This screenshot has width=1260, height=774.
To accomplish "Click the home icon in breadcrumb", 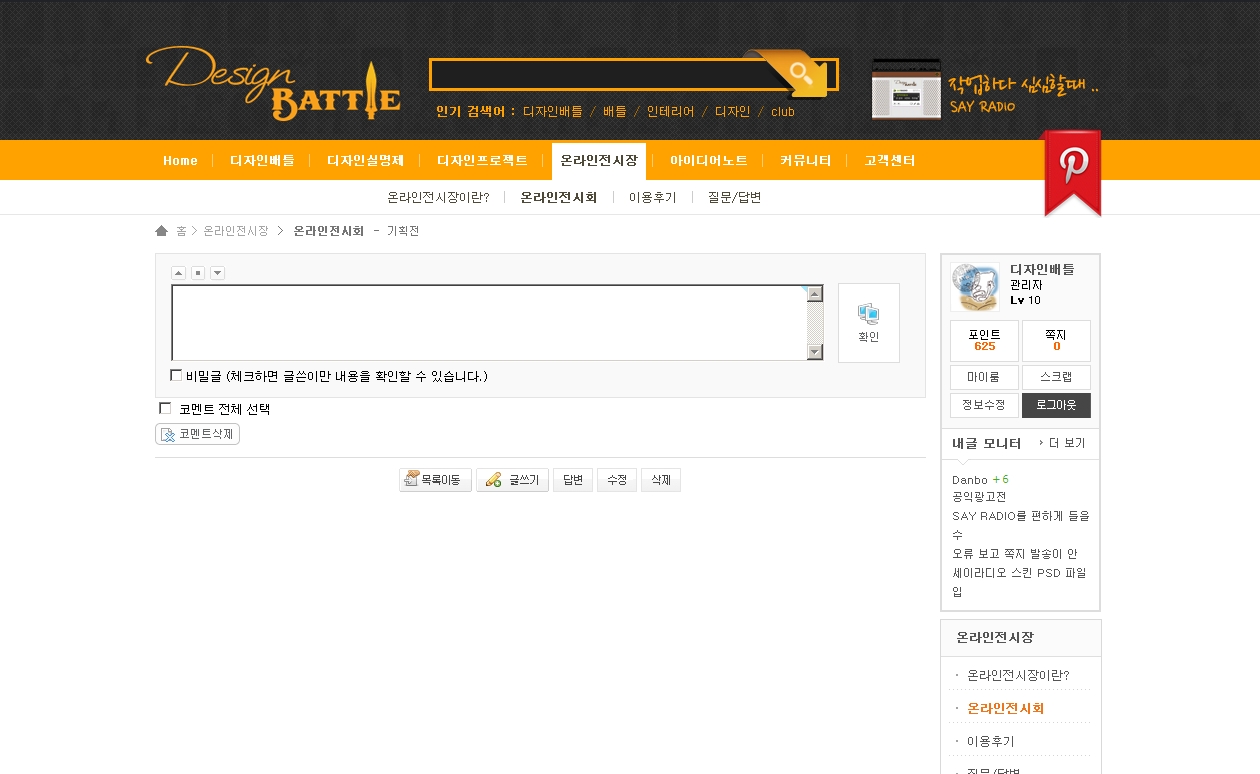I will (x=162, y=231).
